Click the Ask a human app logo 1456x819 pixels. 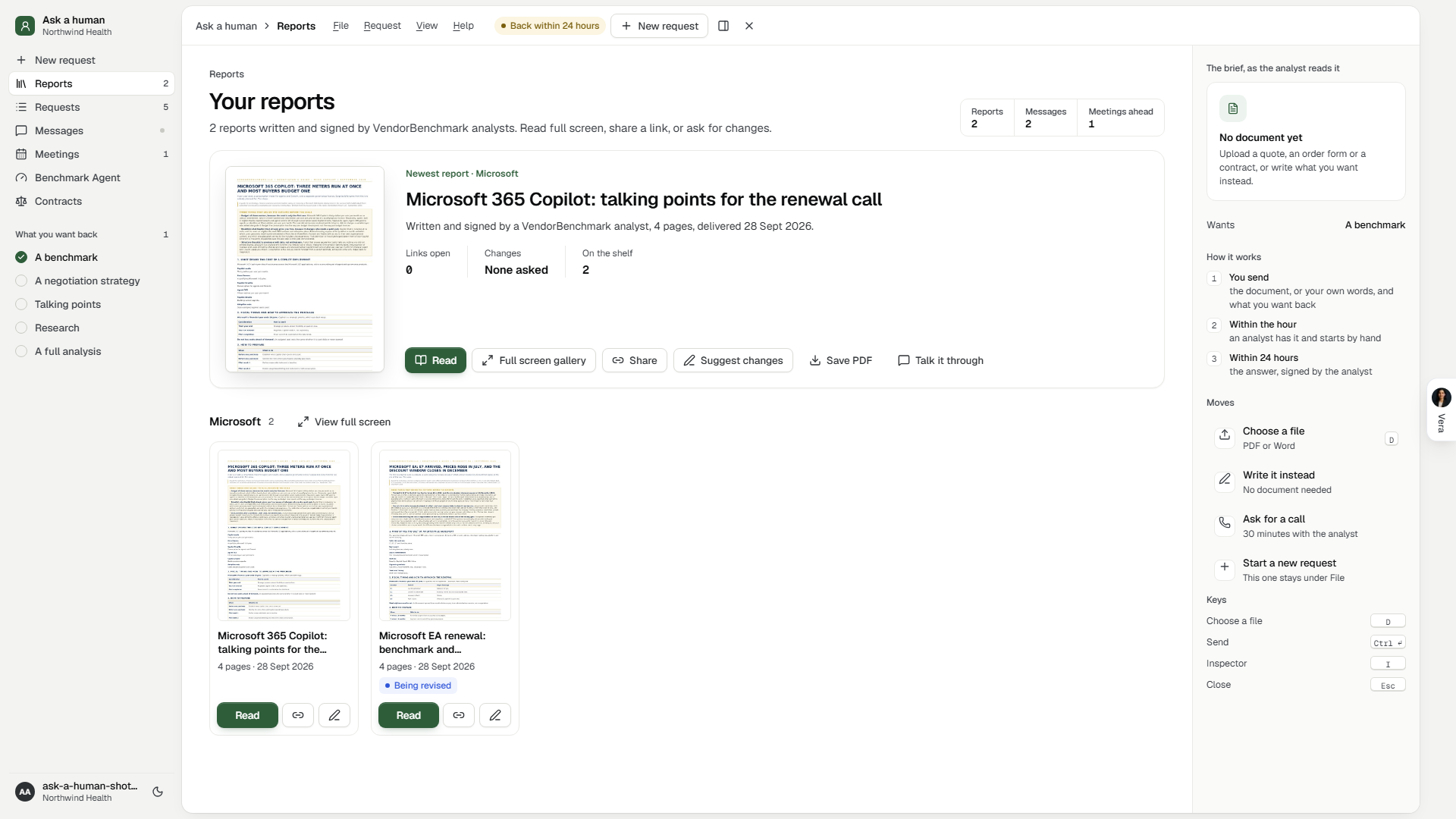tap(25, 26)
